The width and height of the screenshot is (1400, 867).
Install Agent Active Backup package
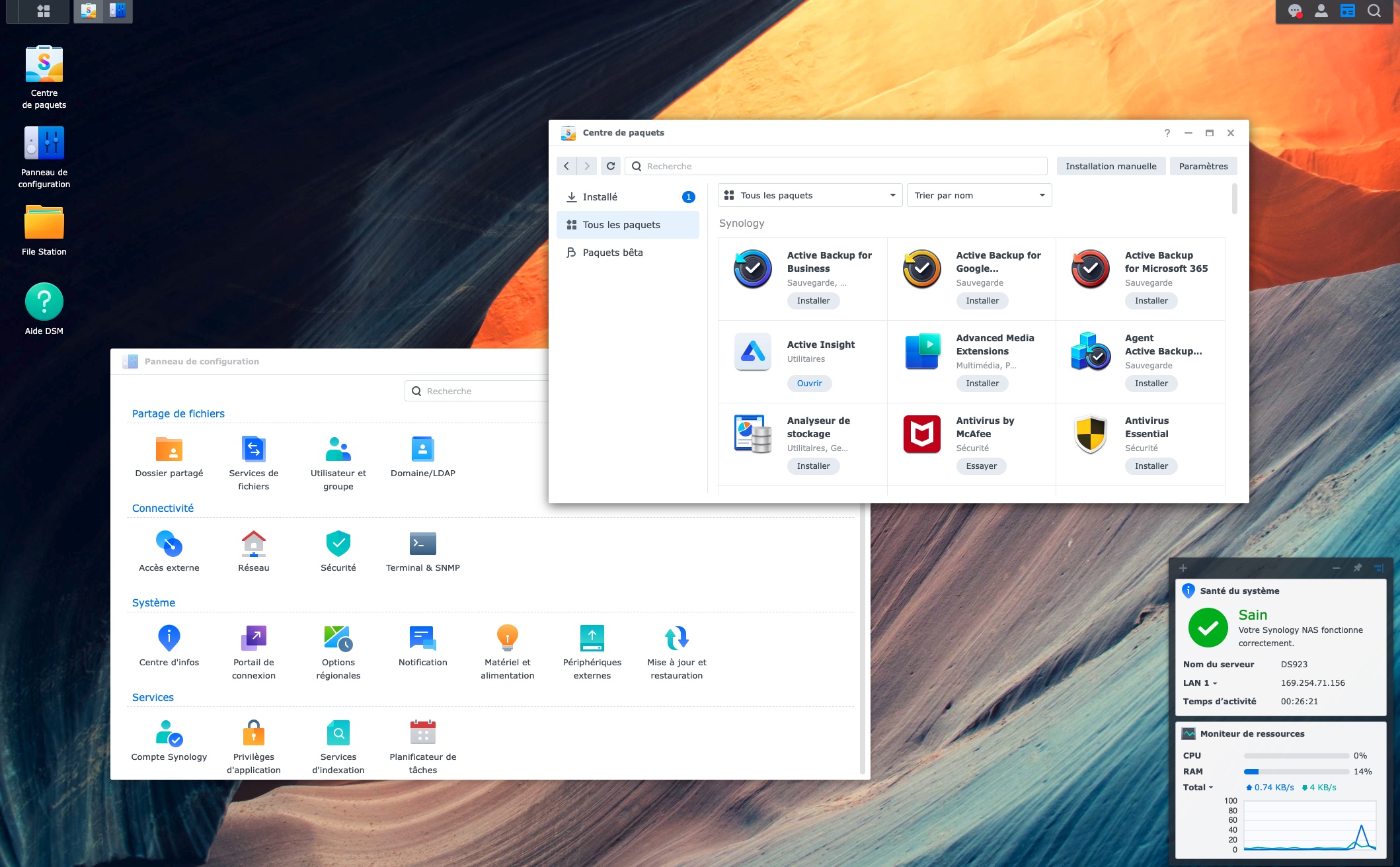(x=1151, y=383)
